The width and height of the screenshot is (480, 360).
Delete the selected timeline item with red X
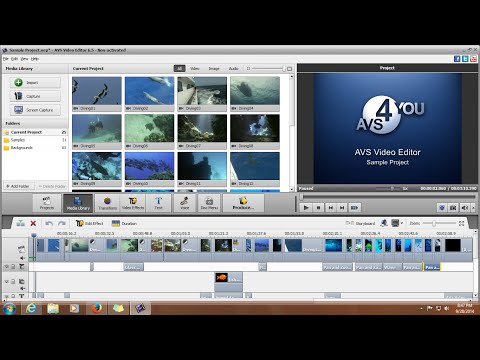coord(33,223)
